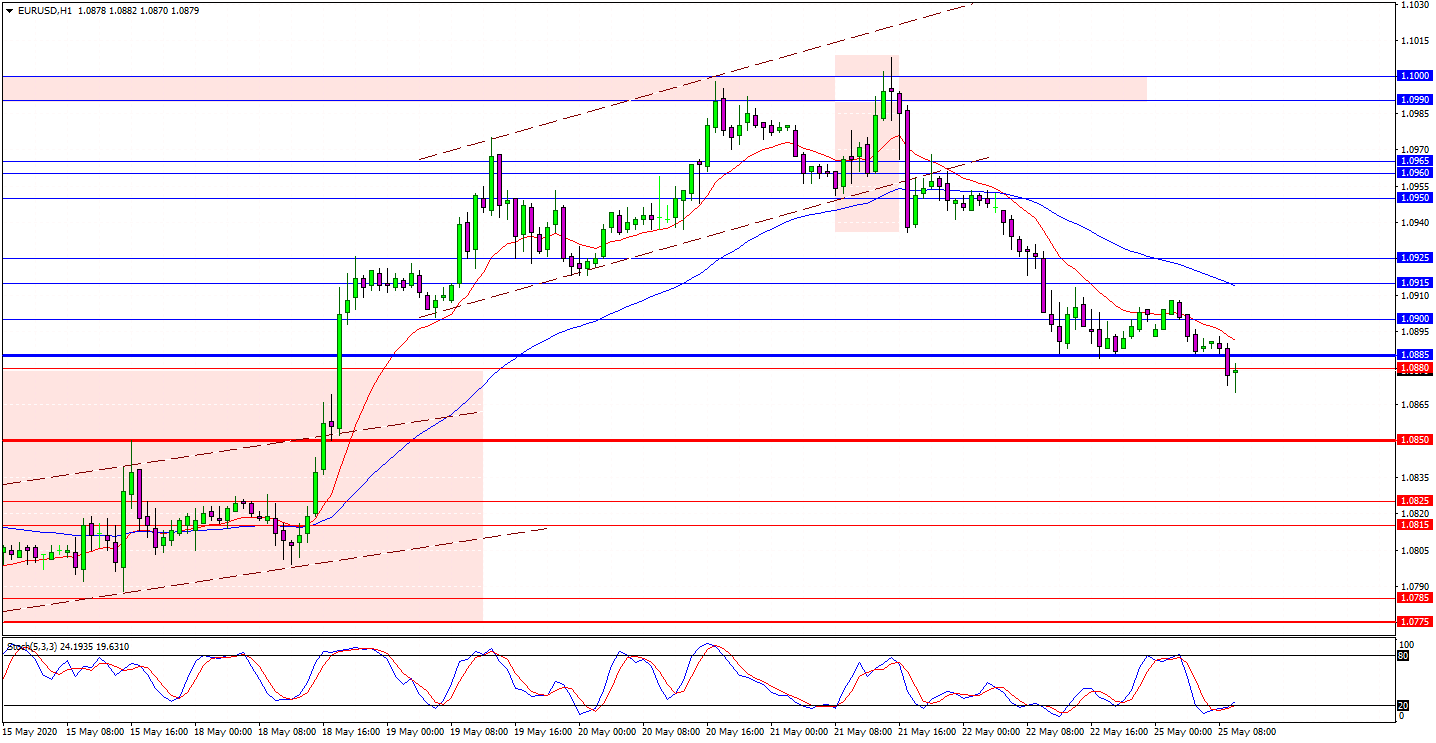Click the arrow beside the EURUSD,H1 title
Screen dimensions: 1436x743
tap(8, 10)
